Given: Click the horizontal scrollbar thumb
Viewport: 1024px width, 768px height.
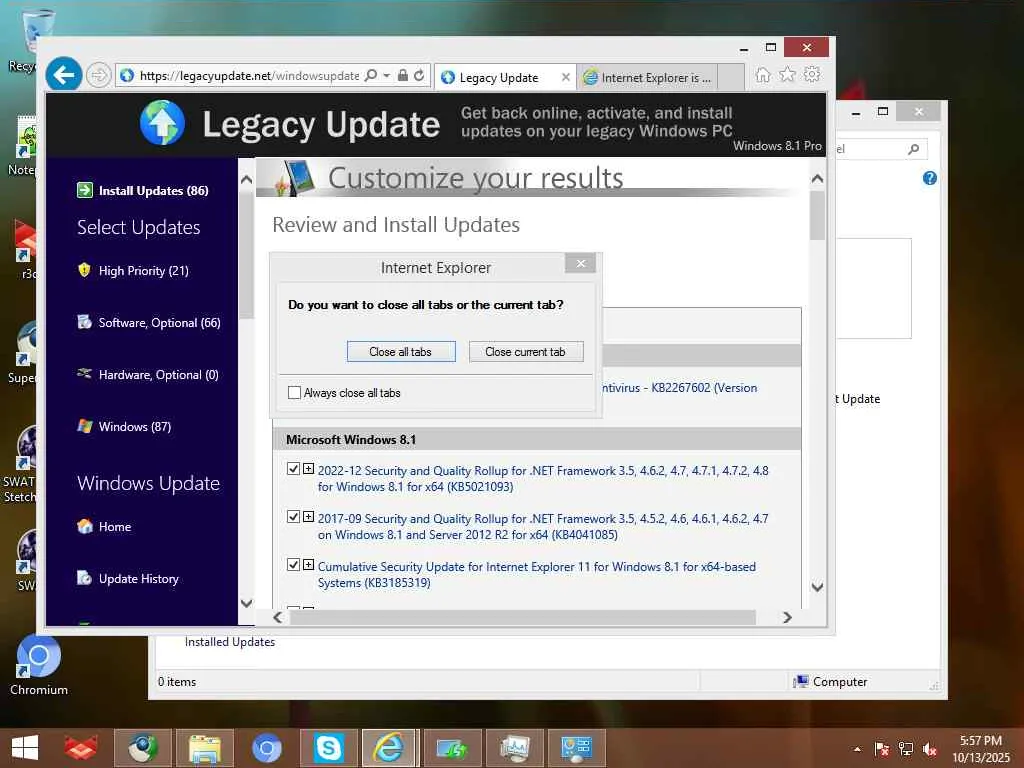Looking at the screenshot, I should point(522,617).
